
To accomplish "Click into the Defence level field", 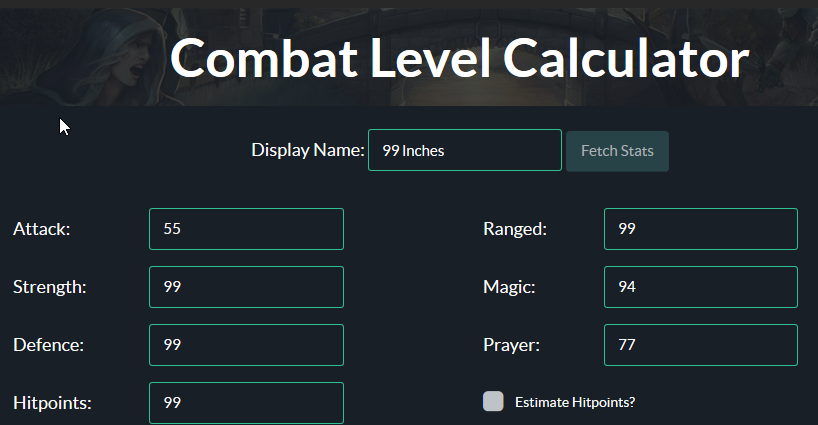I will pyautogui.click(x=246, y=345).
